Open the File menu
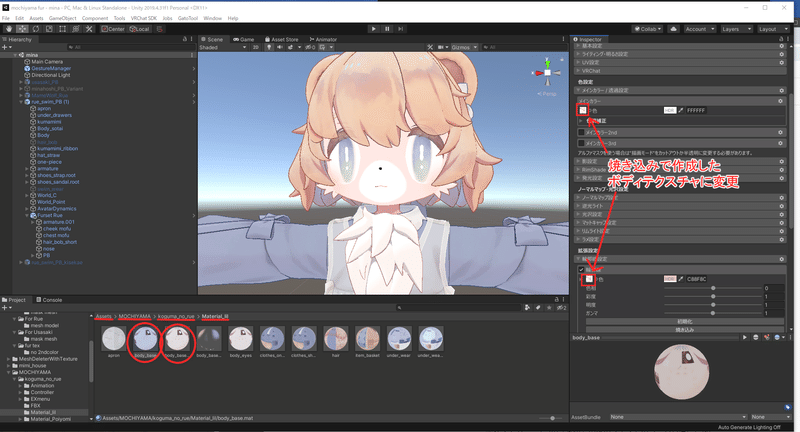Viewport: 800px width, 432px height. [x=6, y=18]
